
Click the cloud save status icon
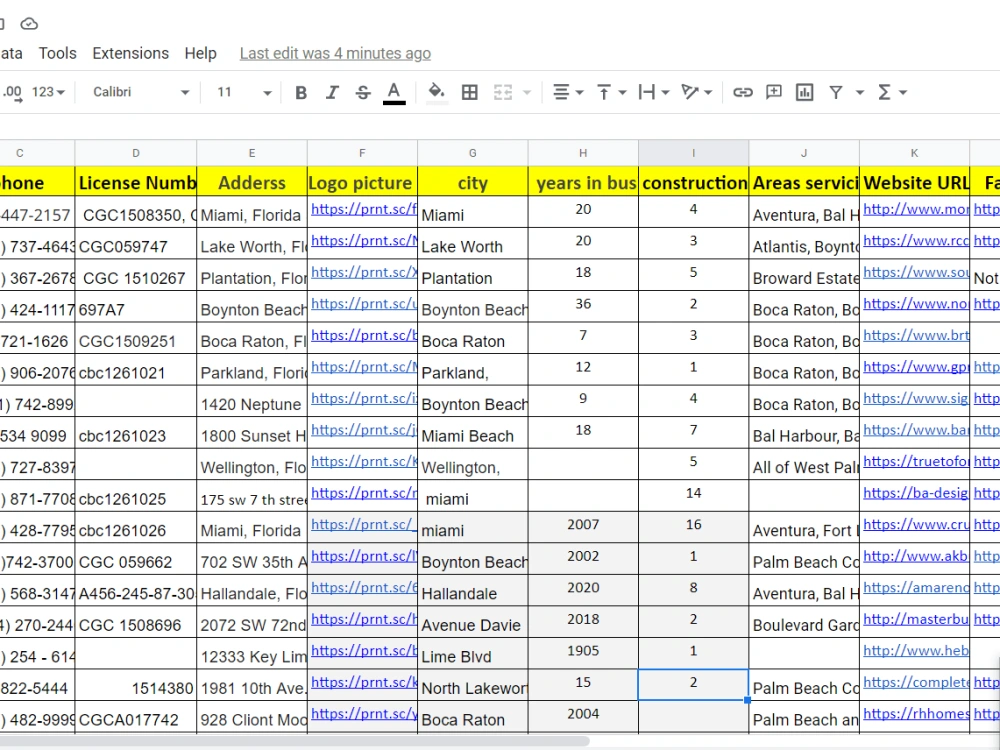coord(29,24)
